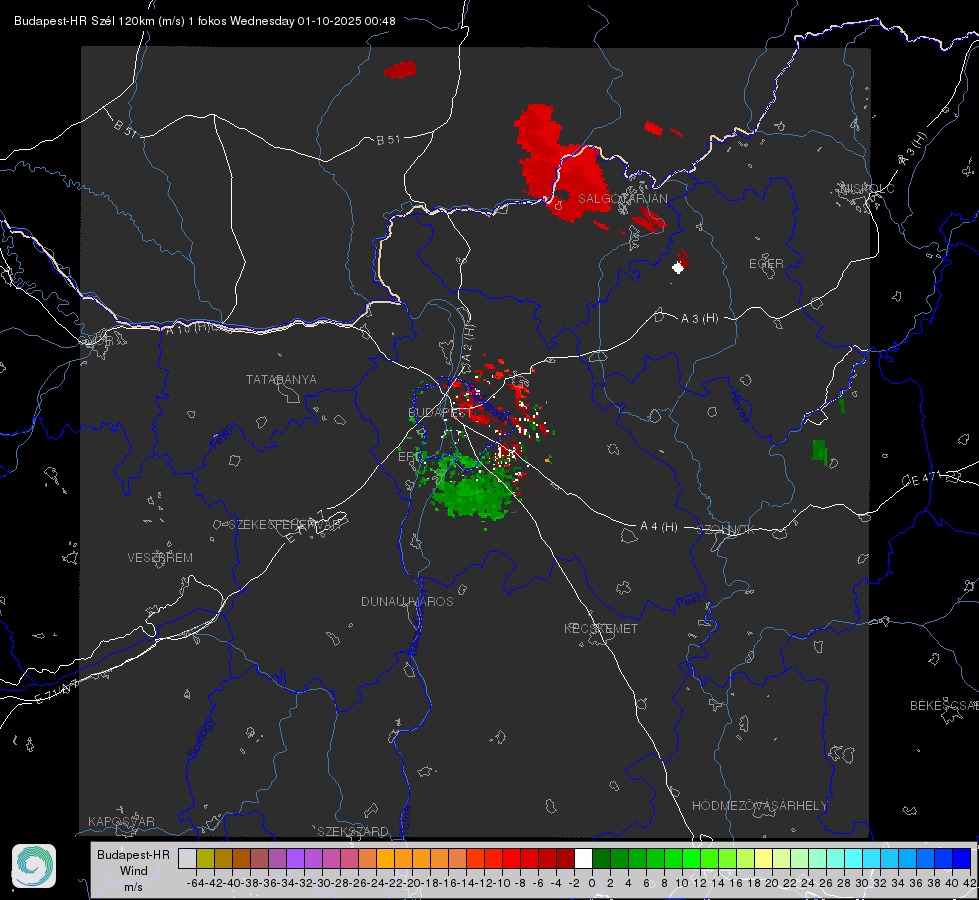The image size is (979, 900).
Task: Click the swirl logo icon beside legend
Action: pyautogui.click(x=34, y=866)
